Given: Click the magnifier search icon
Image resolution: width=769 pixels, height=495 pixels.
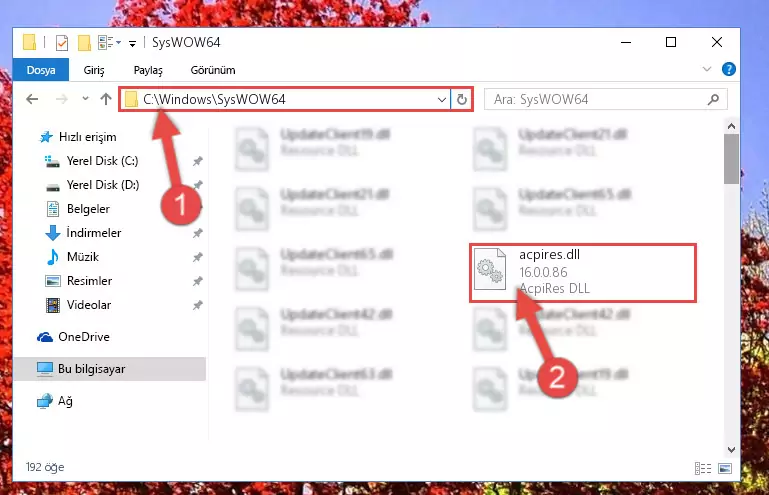Looking at the screenshot, I should [713, 100].
